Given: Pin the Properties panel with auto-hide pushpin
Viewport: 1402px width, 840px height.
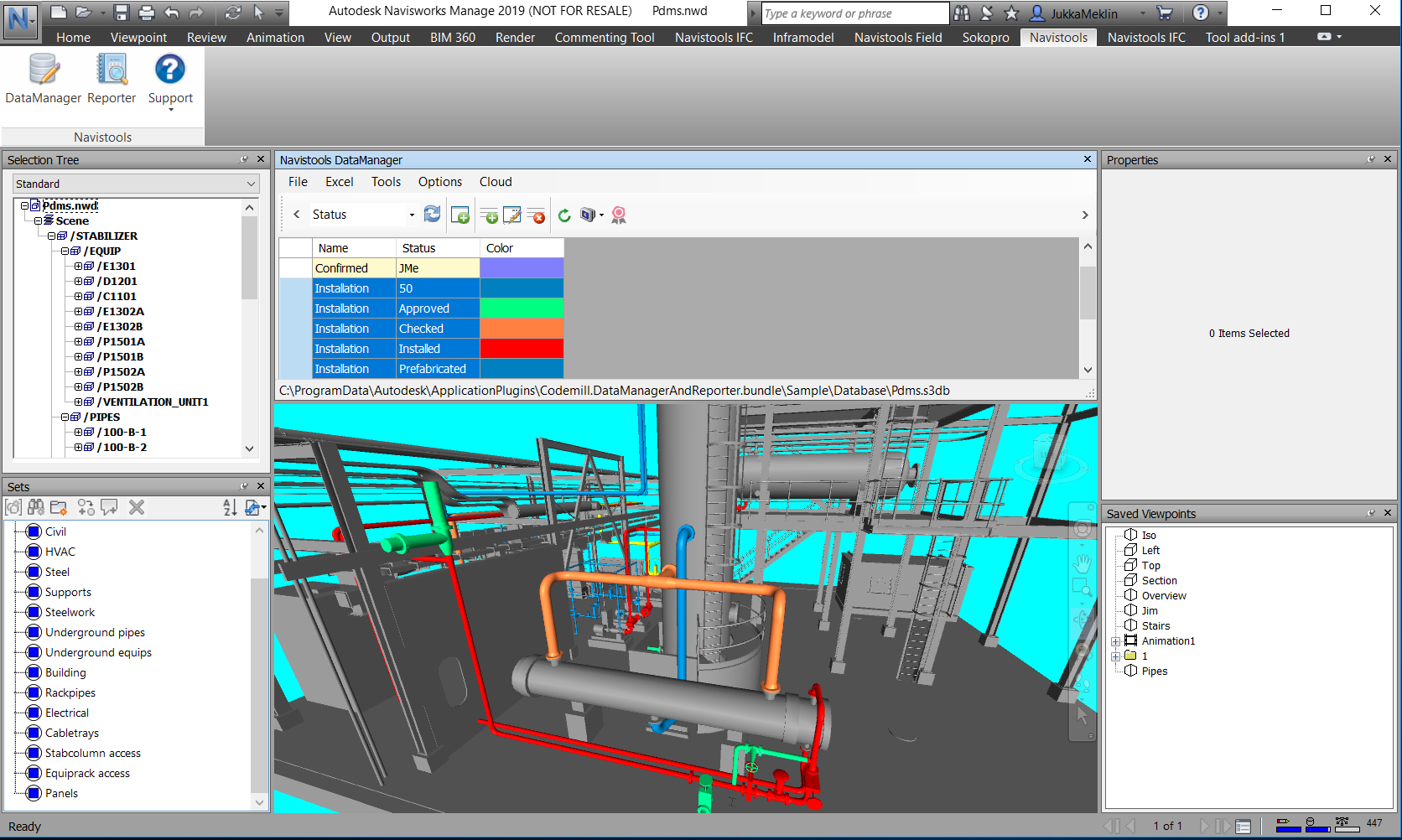Looking at the screenshot, I should pyautogui.click(x=1371, y=159).
